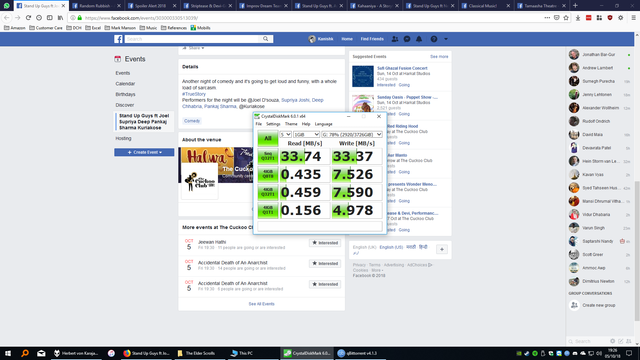Select English (US) language link
This screenshot has width=640, height=360.
(391, 247)
